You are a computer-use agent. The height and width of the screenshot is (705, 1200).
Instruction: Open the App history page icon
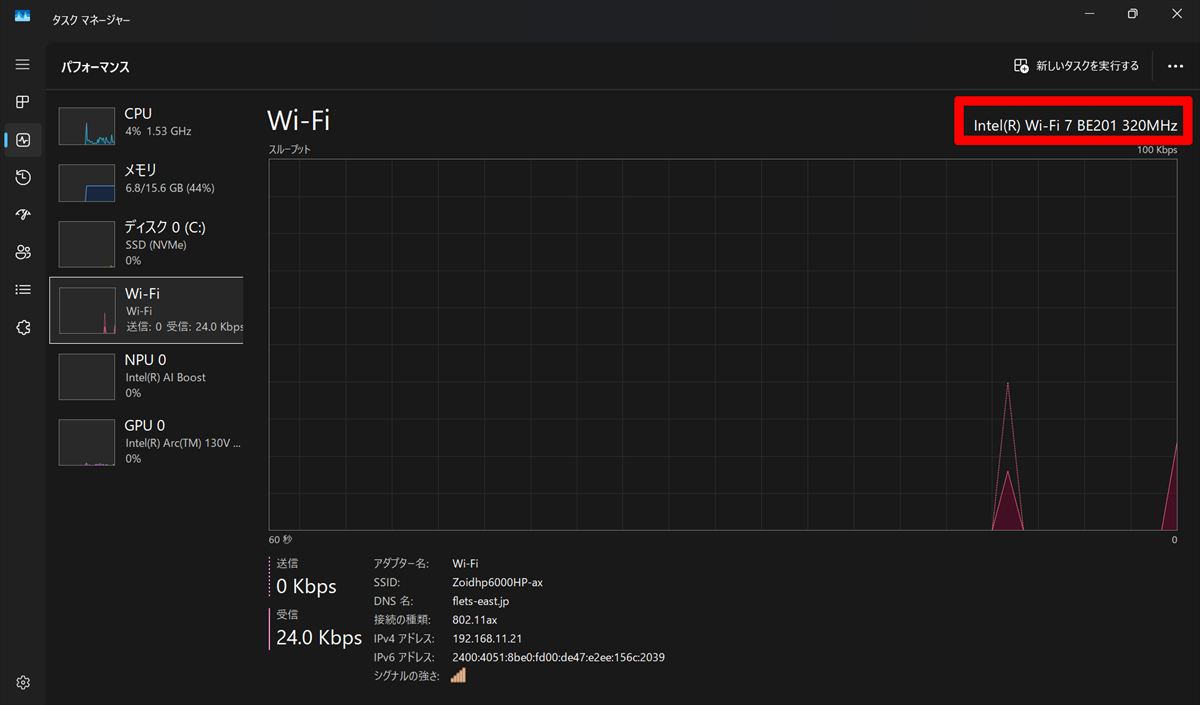[23, 177]
